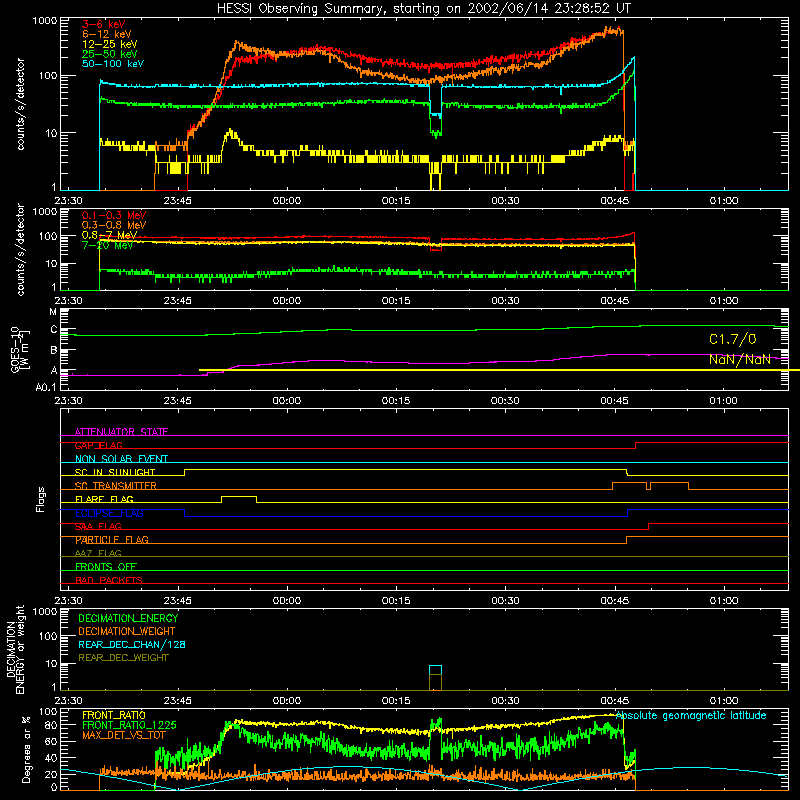Click the 50-100 keV legend label
The height and width of the screenshot is (800, 800).
(x=113, y=64)
